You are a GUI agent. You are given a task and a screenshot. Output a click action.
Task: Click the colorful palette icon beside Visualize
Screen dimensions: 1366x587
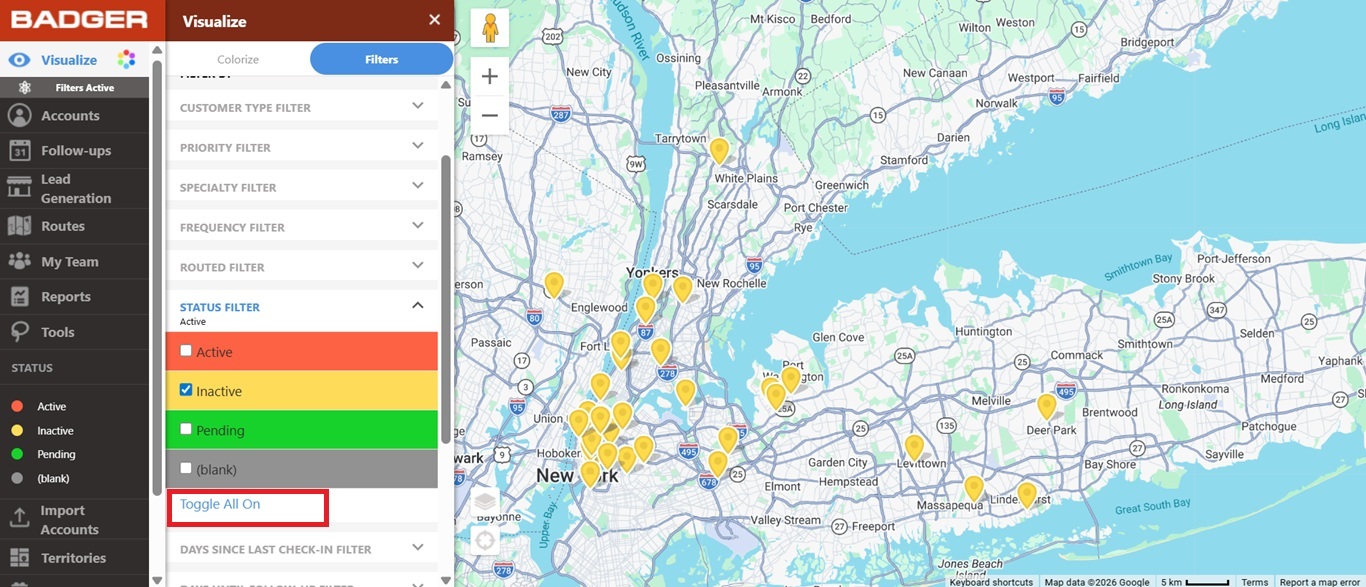[126, 60]
